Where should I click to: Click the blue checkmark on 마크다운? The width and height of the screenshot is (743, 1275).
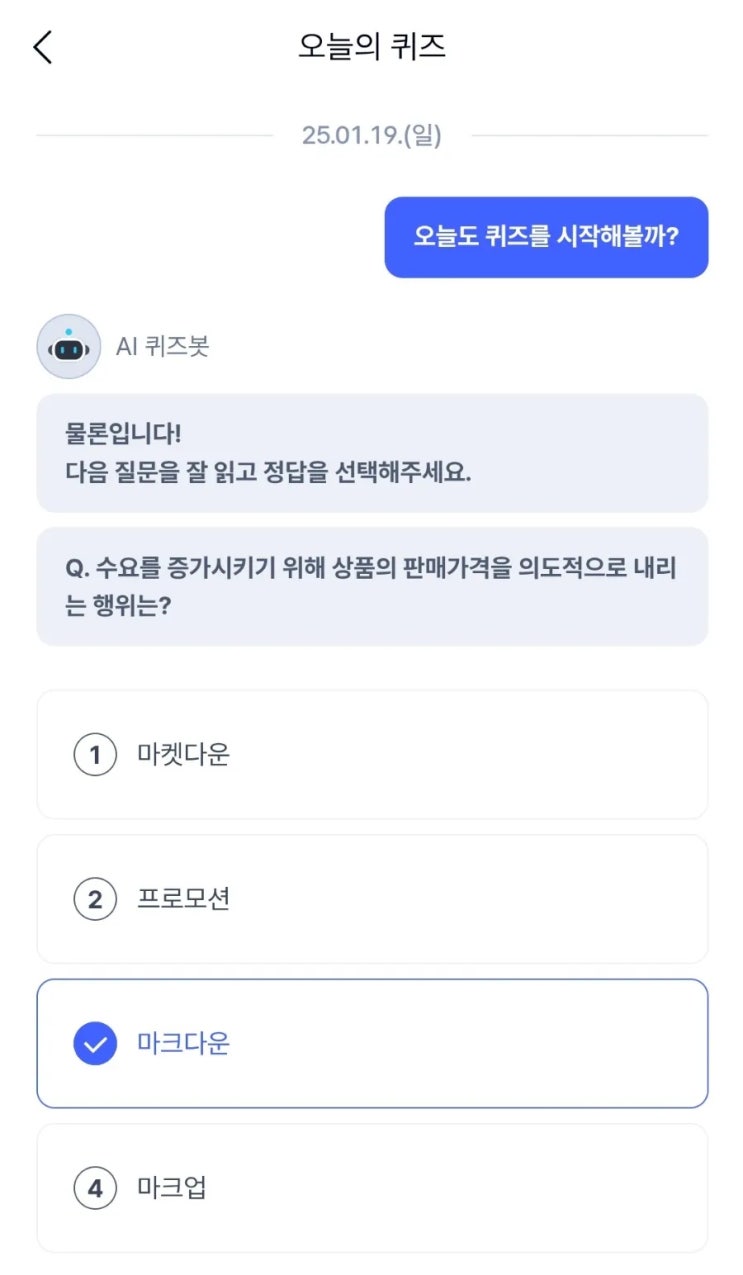(x=95, y=1044)
